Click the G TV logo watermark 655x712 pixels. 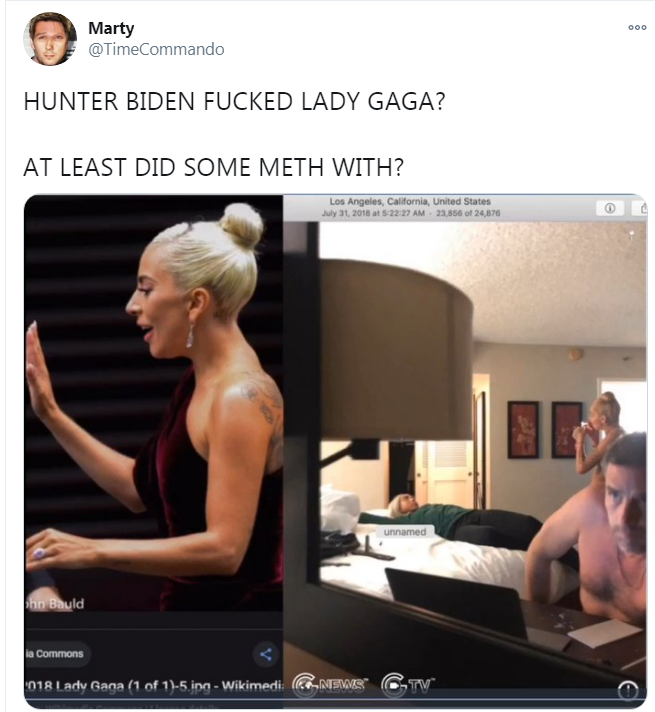click(407, 686)
